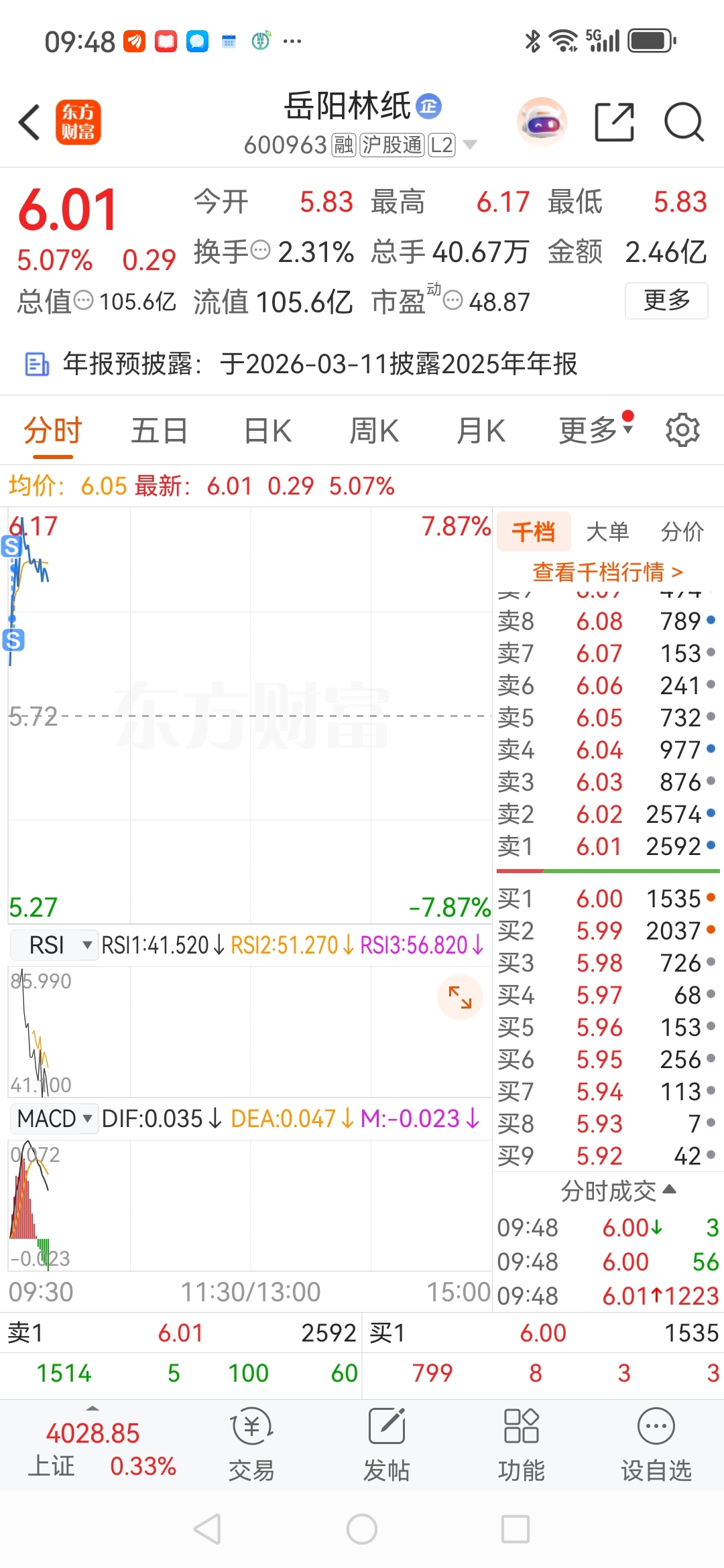This screenshot has height=1568, width=724.
Task: Select 买2 row at 5.99
Action: 607,931
